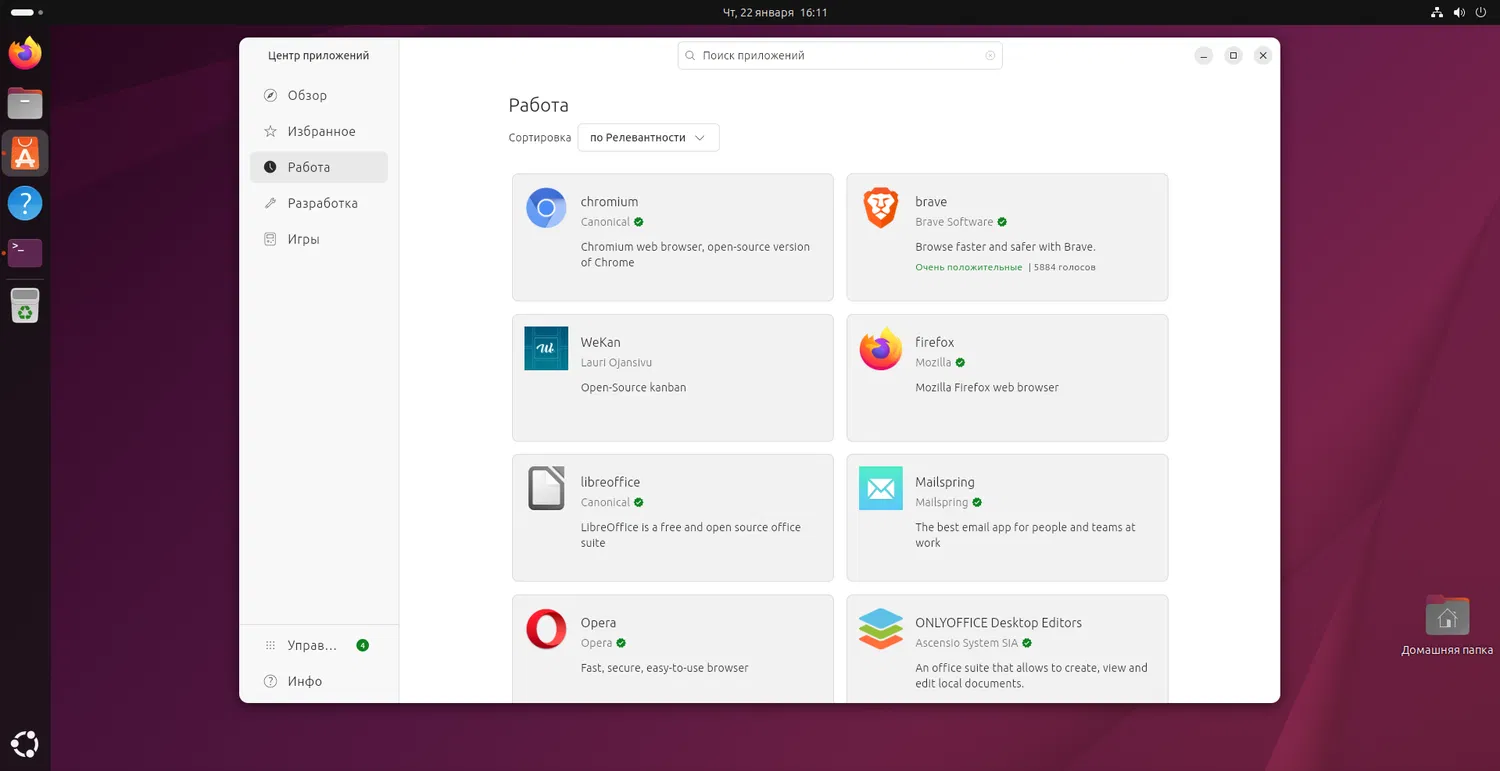The height and width of the screenshot is (771, 1500).
Task: Click the question icon beside Инфо
Action: tap(270, 681)
